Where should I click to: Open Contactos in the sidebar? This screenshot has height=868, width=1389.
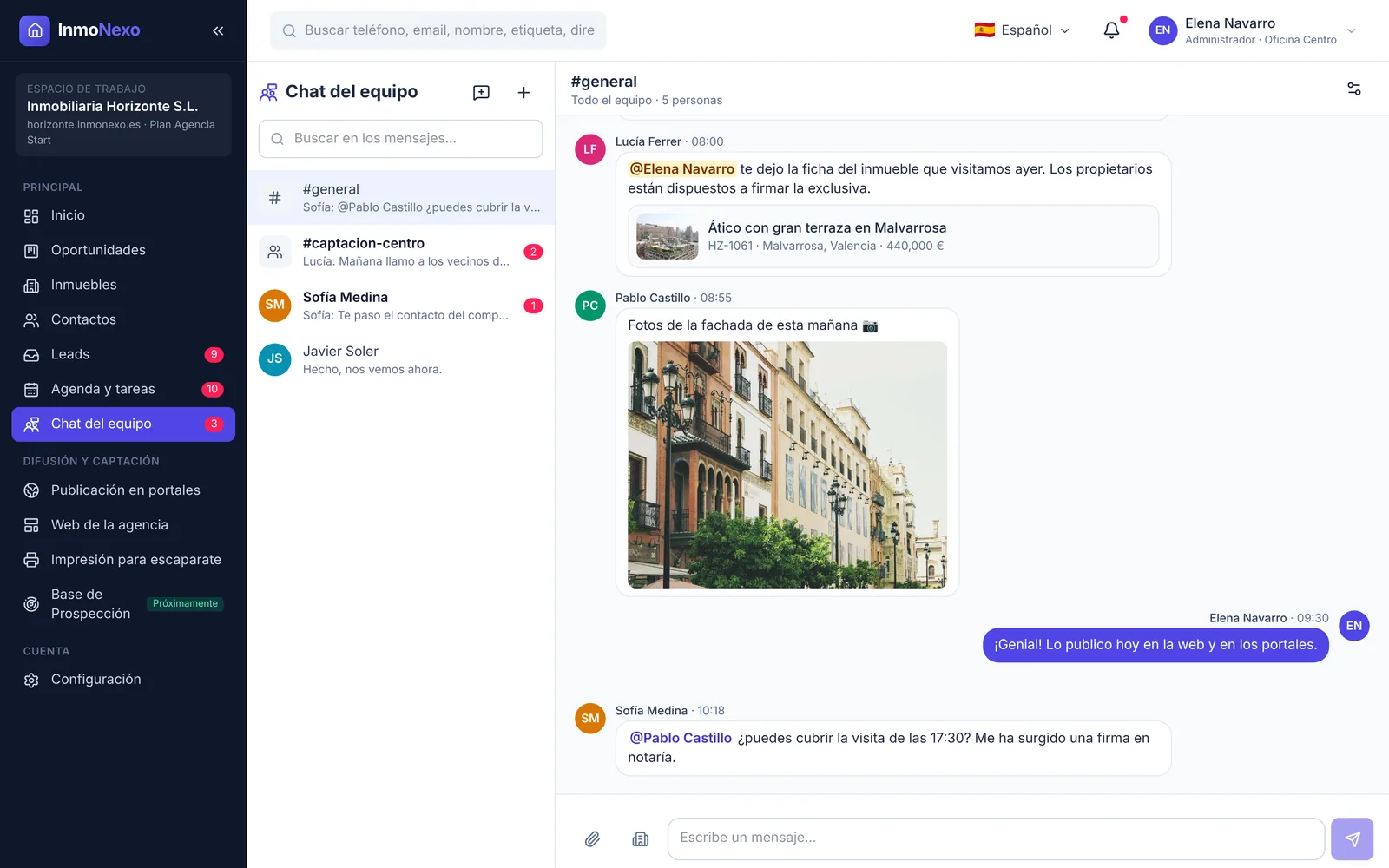[123, 319]
